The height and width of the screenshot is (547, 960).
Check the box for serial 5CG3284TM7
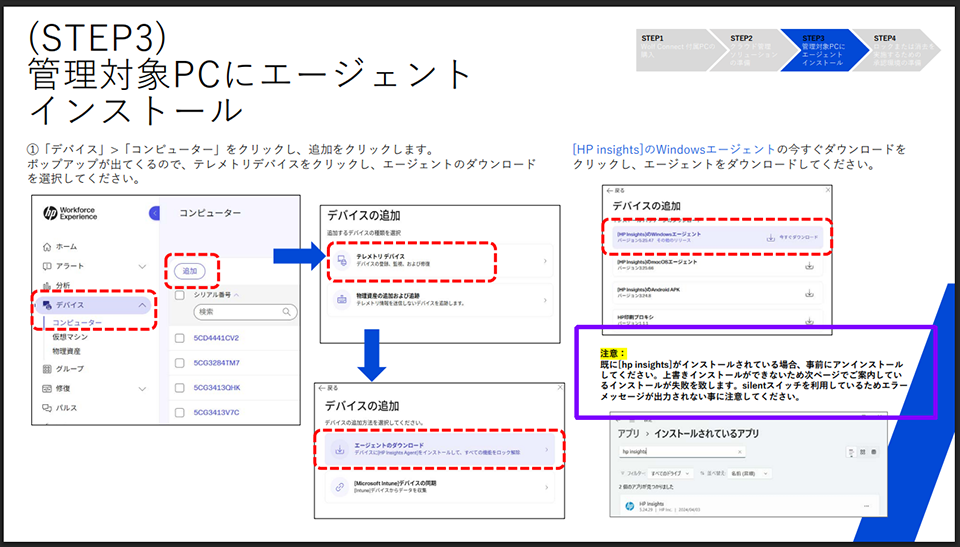click(x=180, y=363)
